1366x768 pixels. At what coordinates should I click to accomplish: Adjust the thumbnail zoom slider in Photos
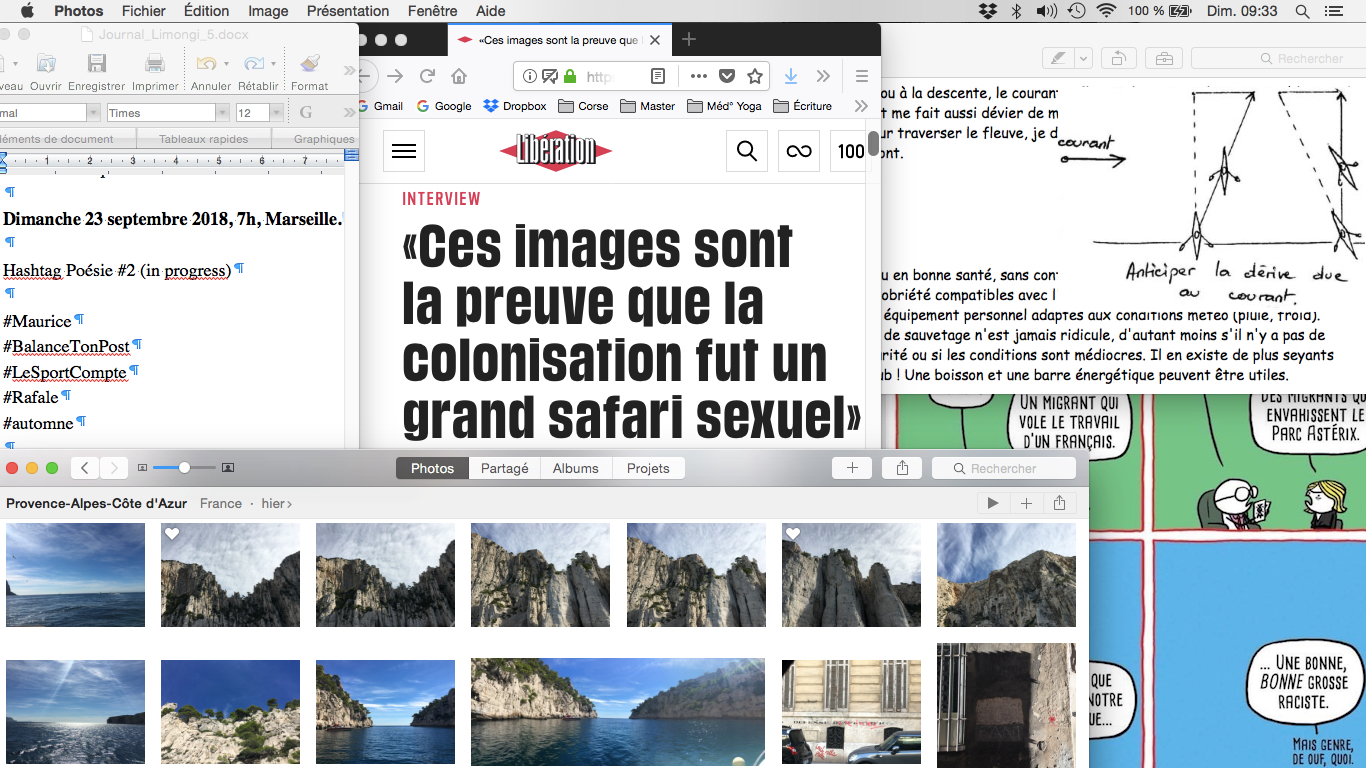point(184,468)
